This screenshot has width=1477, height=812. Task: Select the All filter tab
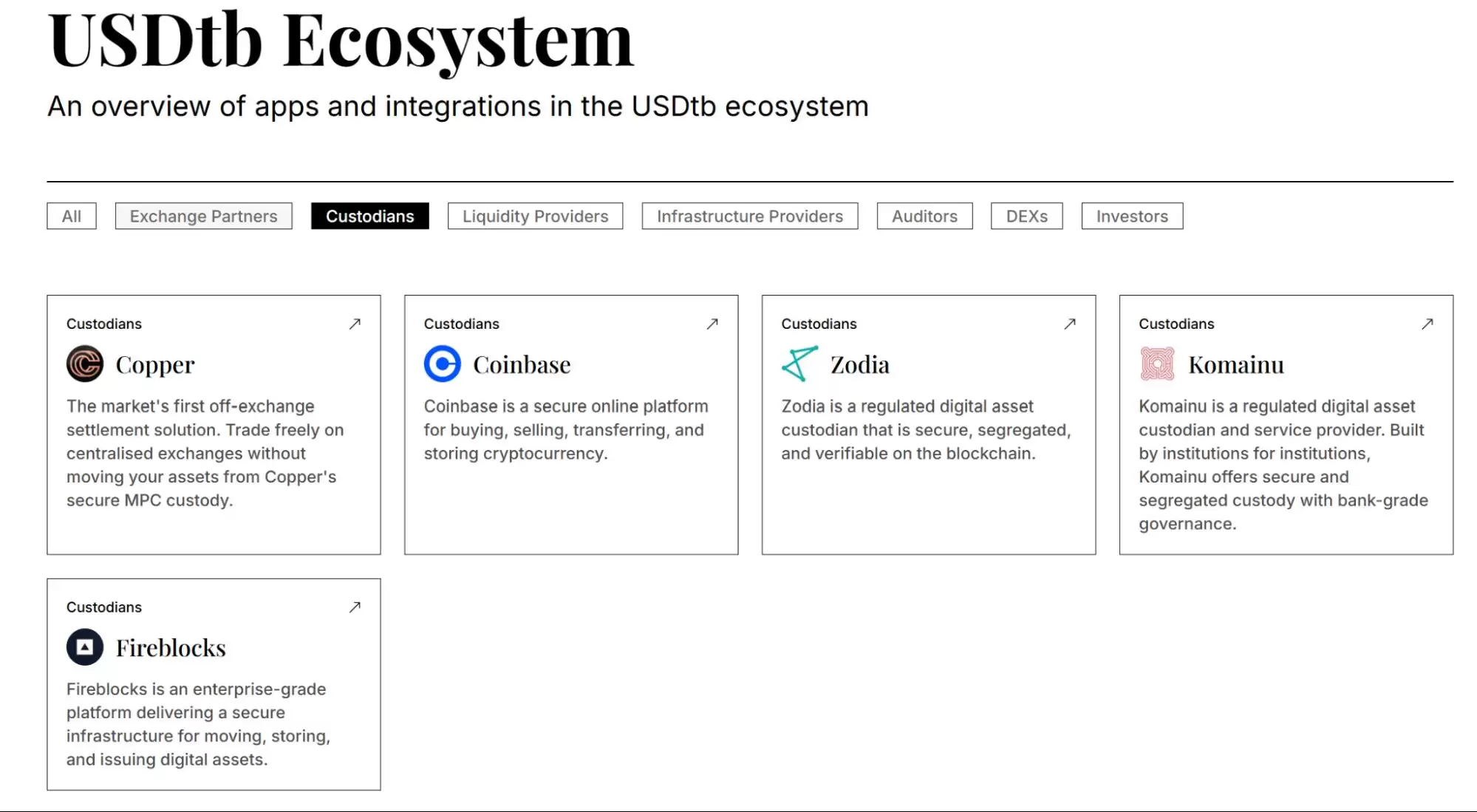[x=72, y=216]
